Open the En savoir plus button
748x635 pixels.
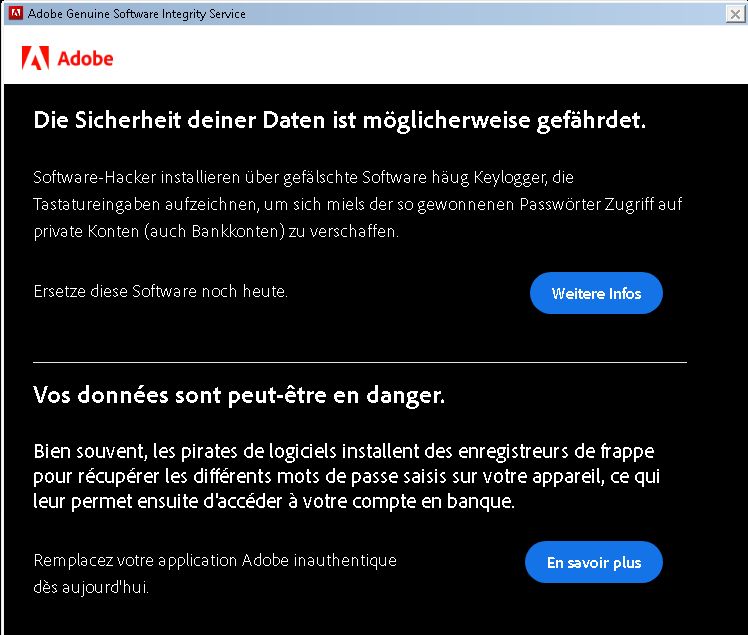click(x=593, y=562)
